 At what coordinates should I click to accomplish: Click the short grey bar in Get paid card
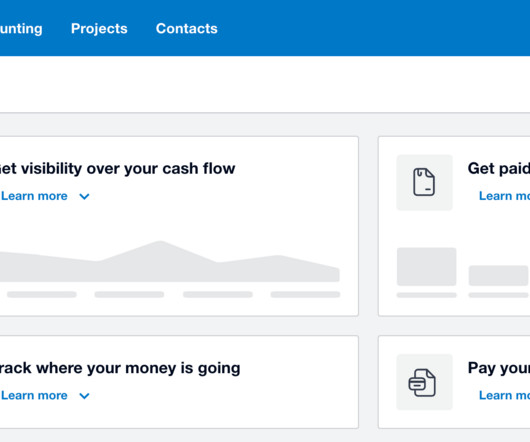[498, 275]
